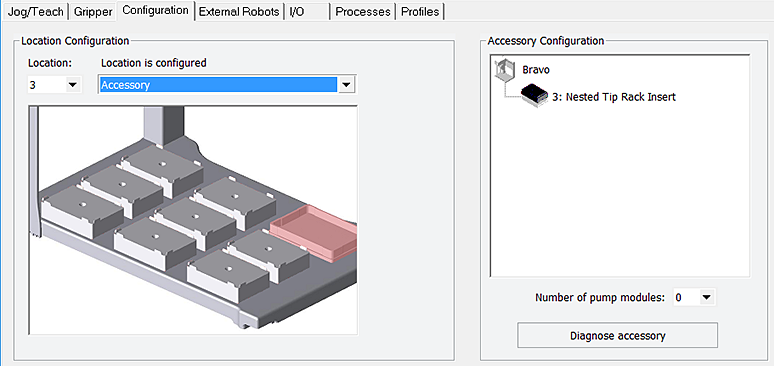Click the highlighted Accessory text field
The image size is (774, 366).
[218, 85]
